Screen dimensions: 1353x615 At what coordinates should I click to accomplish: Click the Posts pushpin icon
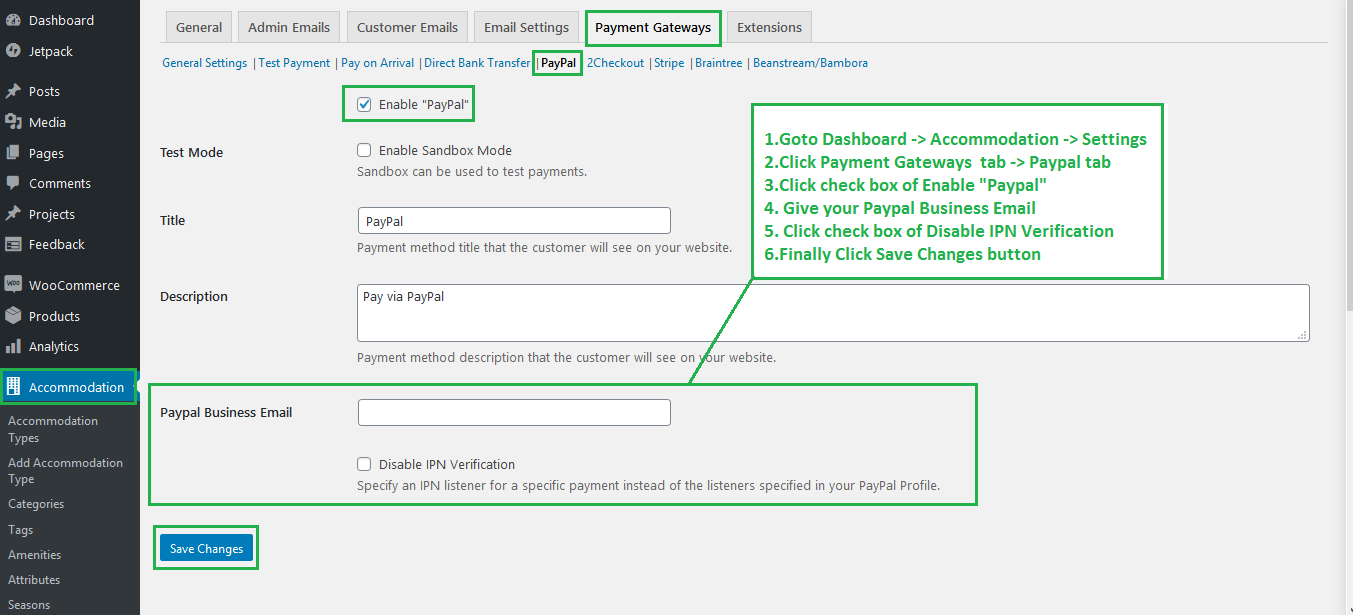click(13, 91)
